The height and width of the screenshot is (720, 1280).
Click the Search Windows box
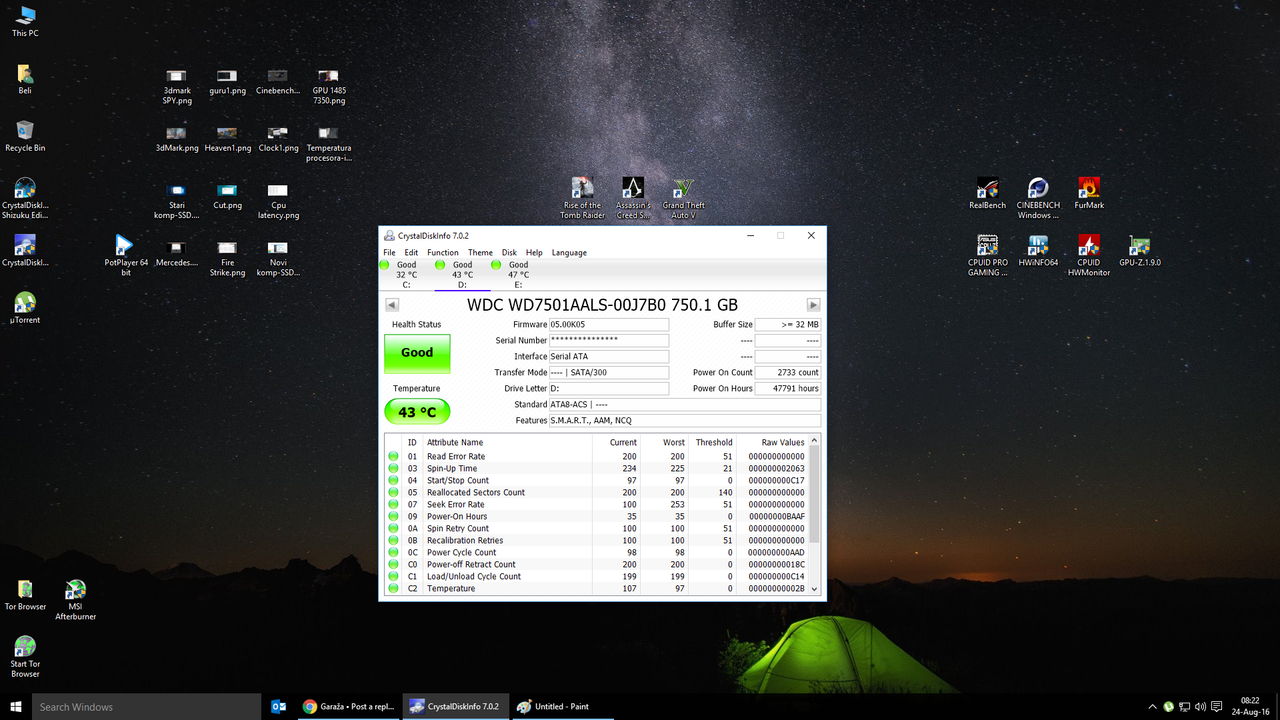tap(146, 706)
